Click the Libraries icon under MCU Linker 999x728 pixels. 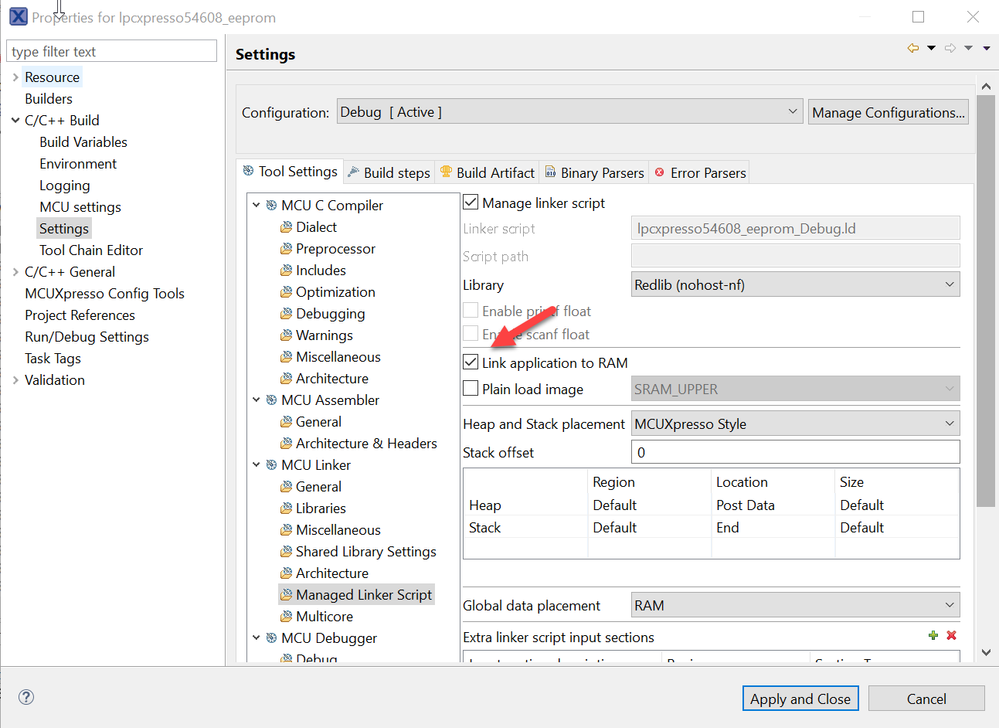tap(286, 509)
